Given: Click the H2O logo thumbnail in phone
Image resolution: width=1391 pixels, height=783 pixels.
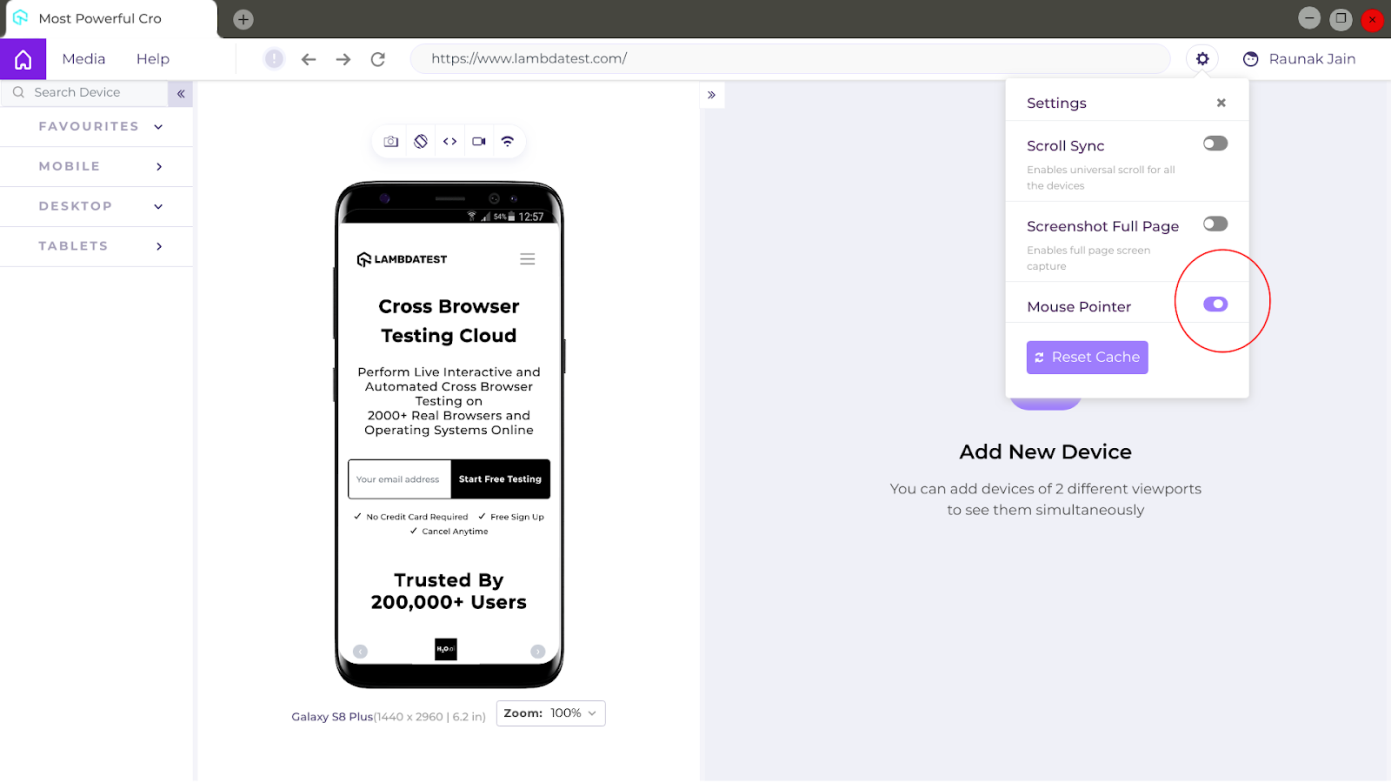Looking at the screenshot, I should (x=446, y=649).
